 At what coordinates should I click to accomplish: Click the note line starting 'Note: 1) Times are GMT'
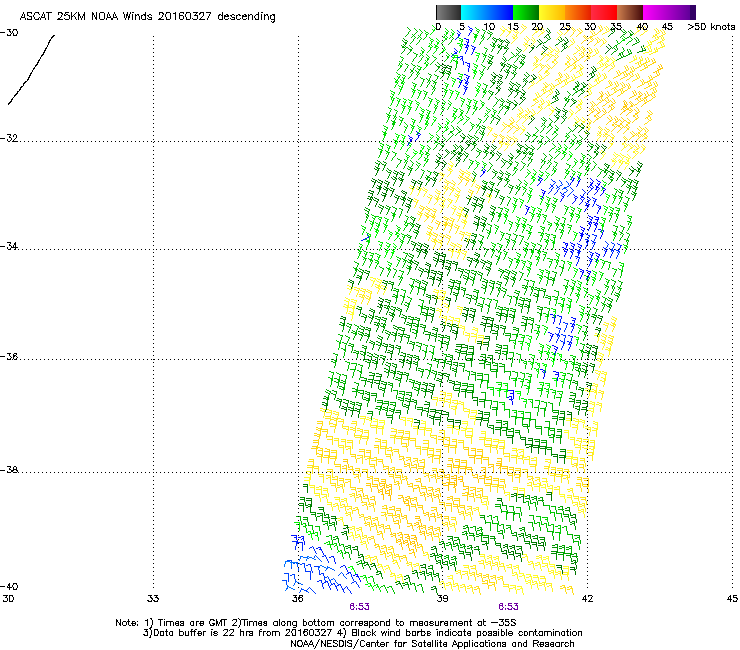pyautogui.click(x=316, y=623)
